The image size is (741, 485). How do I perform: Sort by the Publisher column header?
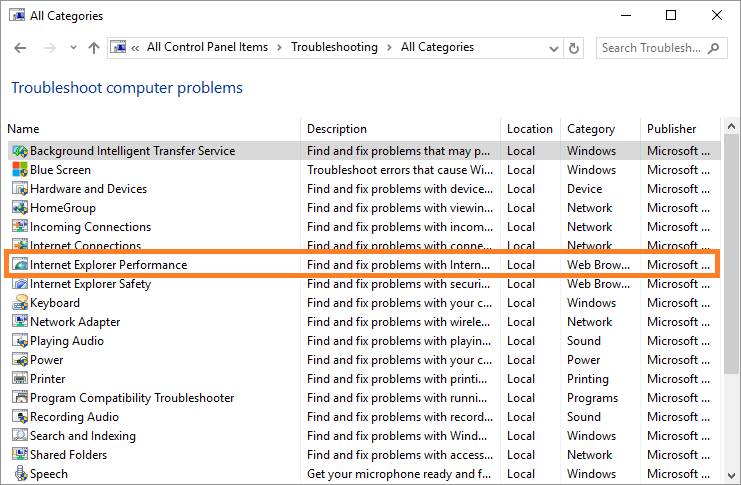click(x=672, y=129)
